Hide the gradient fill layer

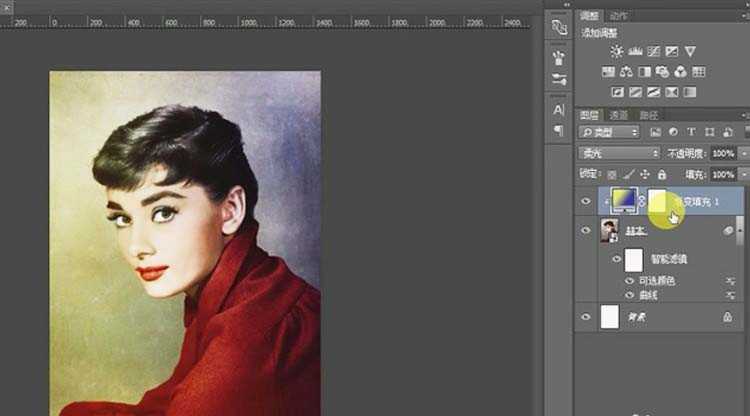[x=587, y=201]
